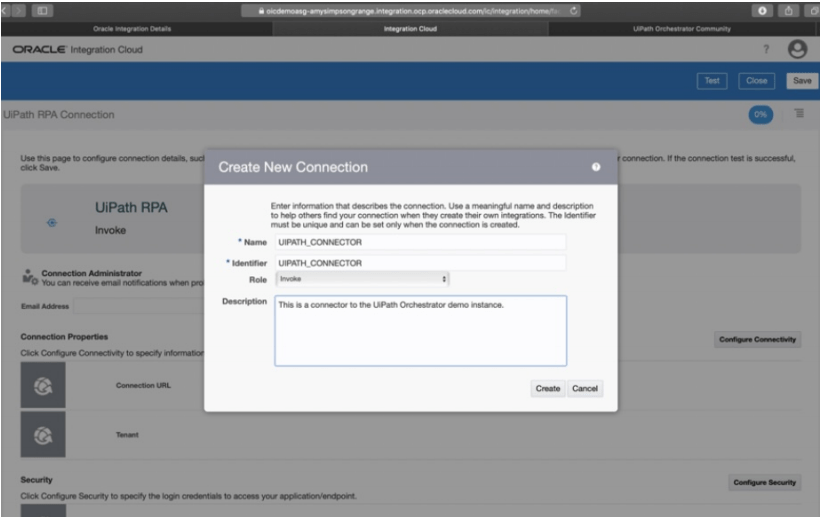The width and height of the screenshot is (820, 517).
Task: Open the user profile avatar menu
Action: (797, 50)
